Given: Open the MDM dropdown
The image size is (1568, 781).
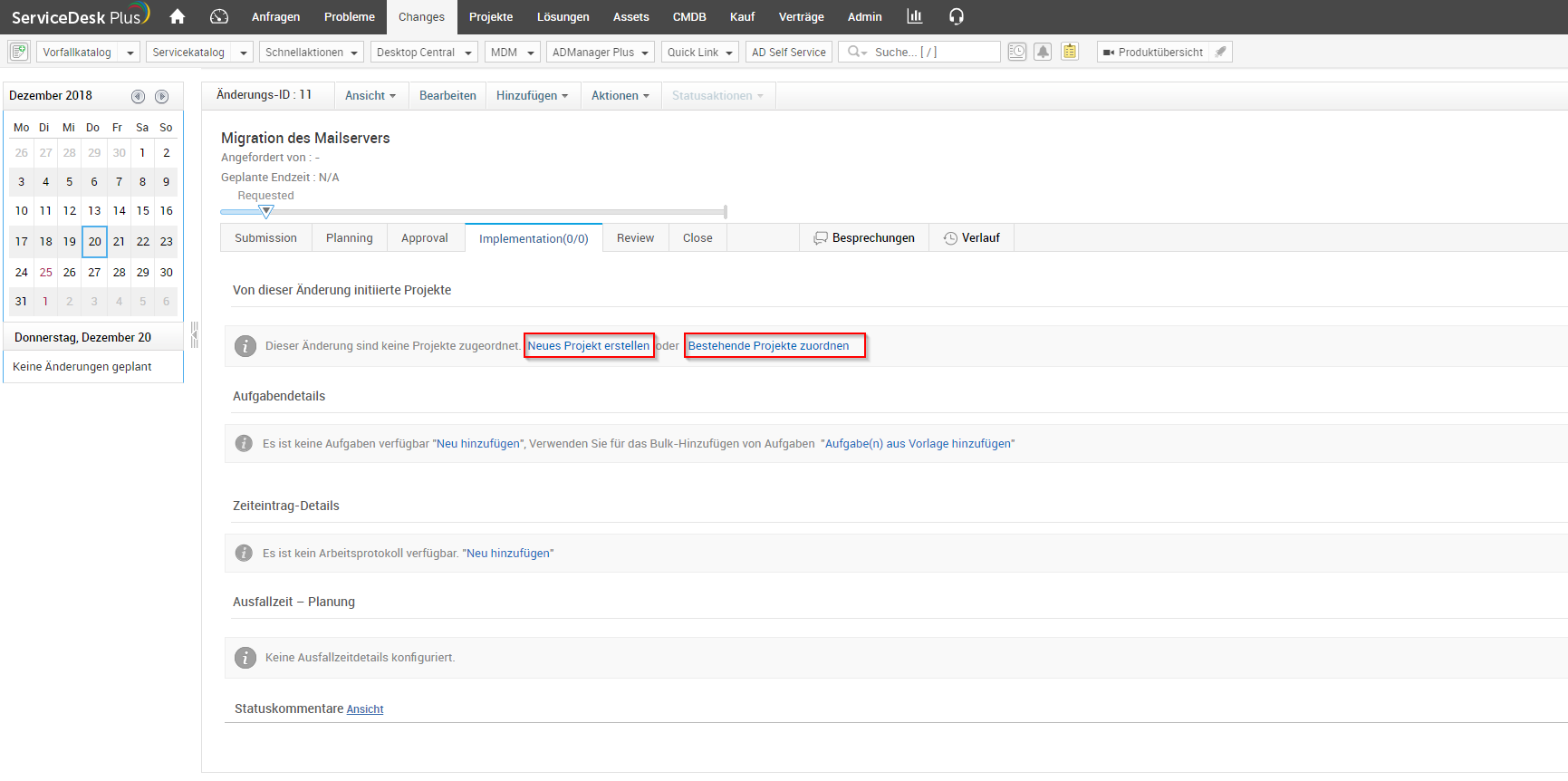Looking at the screenshot, I should (x=513, y=52).
